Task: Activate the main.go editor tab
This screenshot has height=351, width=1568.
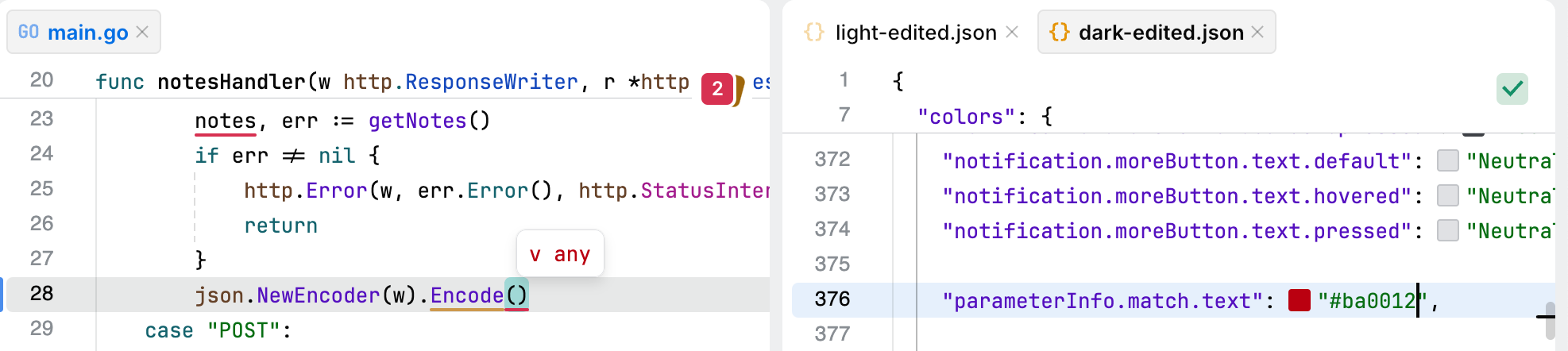Action: (x=87, y=32)
